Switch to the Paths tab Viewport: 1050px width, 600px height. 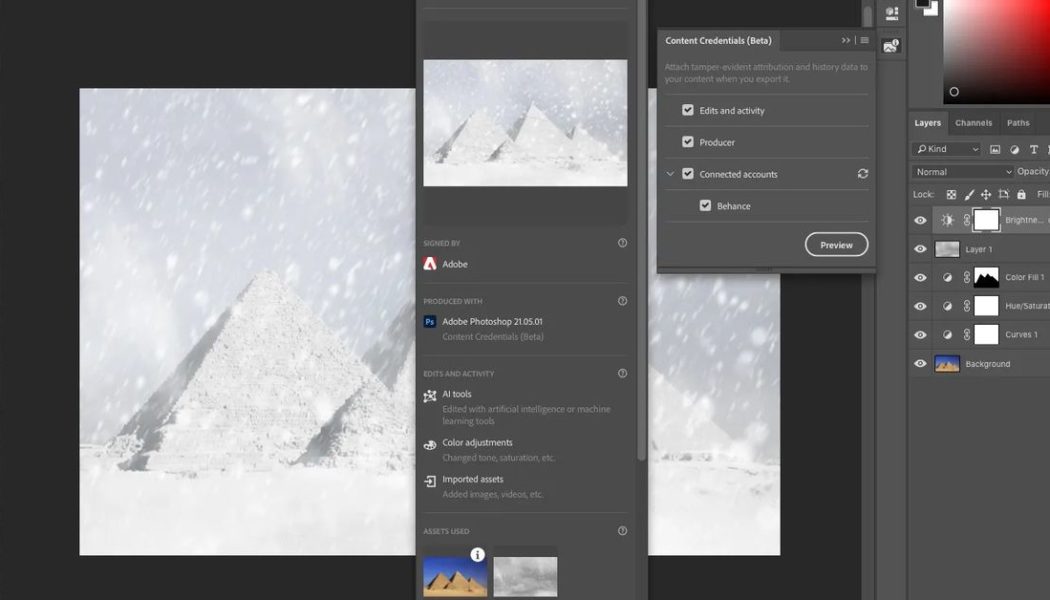(1019, 122)
